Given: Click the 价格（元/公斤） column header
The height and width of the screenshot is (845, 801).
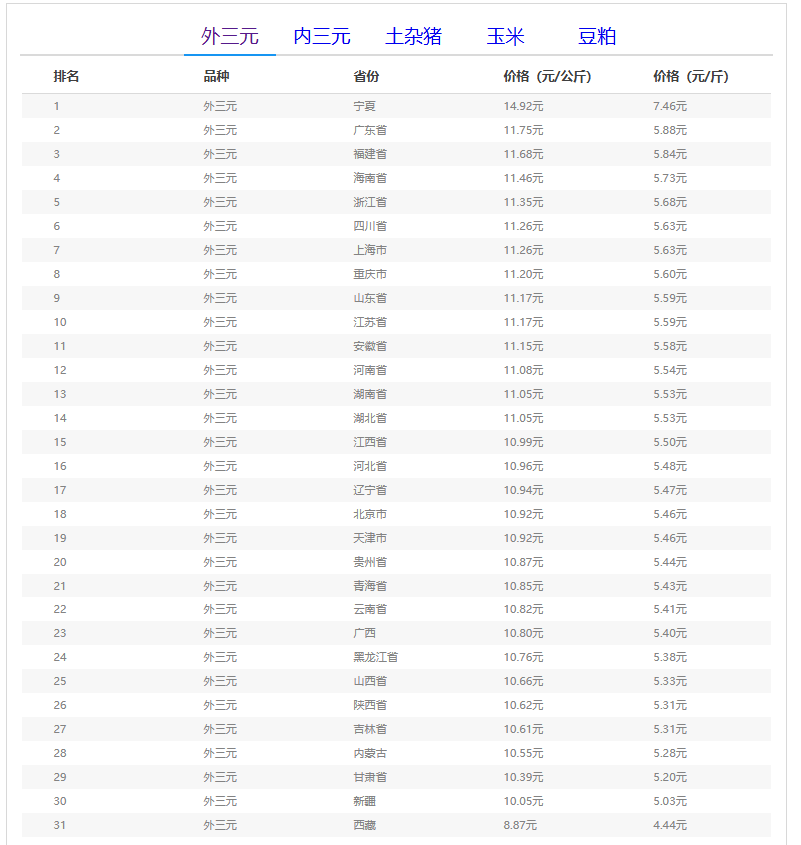Looking at the screenshot, I should [547, 77].
